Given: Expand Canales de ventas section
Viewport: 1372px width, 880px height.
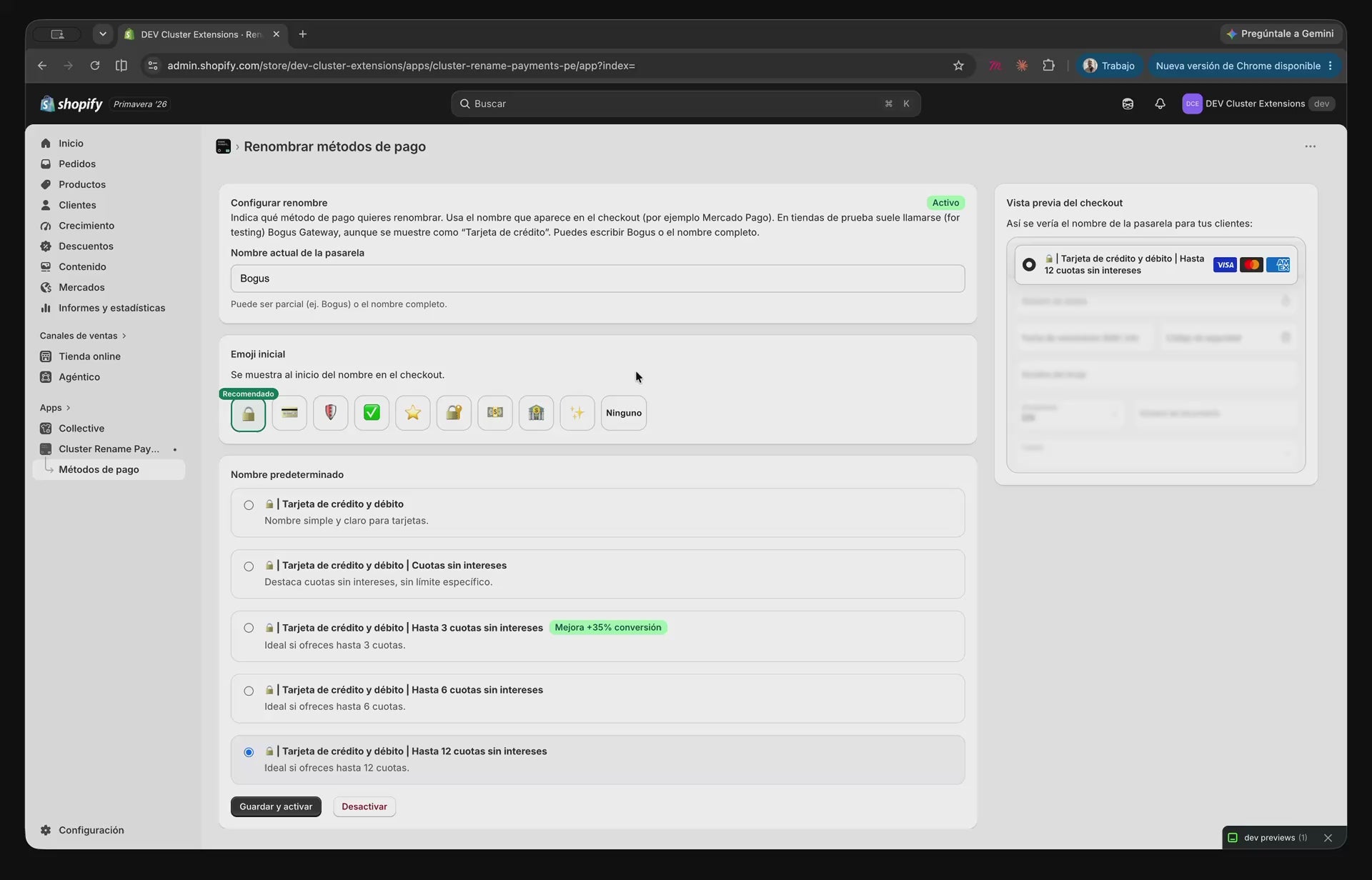Looking at the screenshot, I should tap(83, 336).
